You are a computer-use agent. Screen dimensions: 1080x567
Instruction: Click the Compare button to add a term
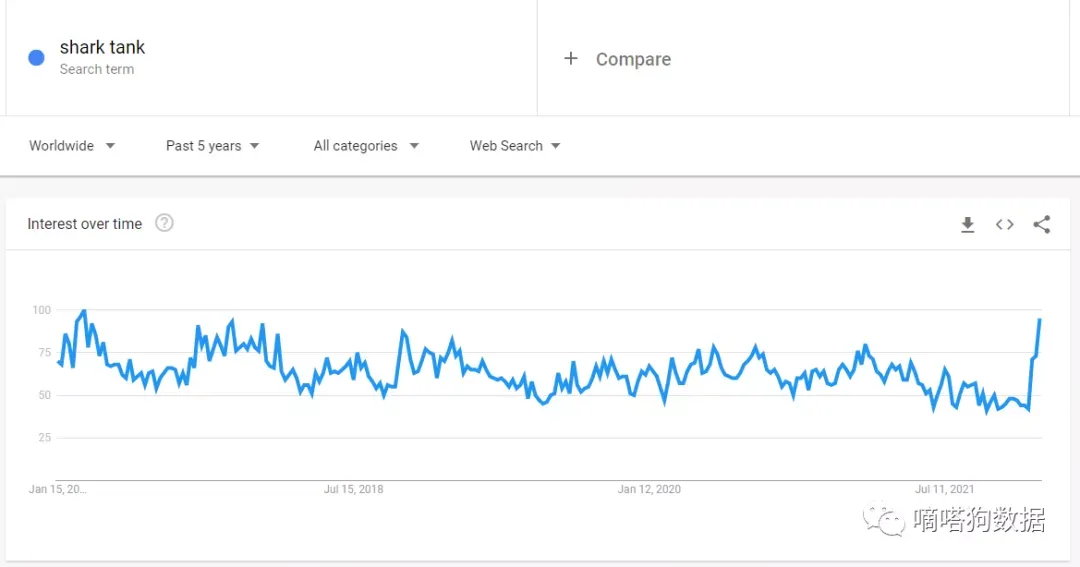[x=633, y=59]
